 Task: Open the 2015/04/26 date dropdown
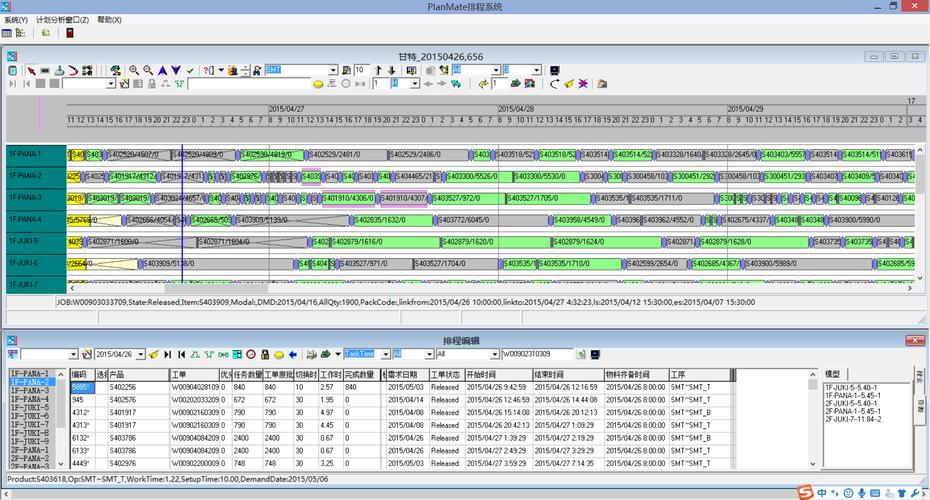(141, 354)
